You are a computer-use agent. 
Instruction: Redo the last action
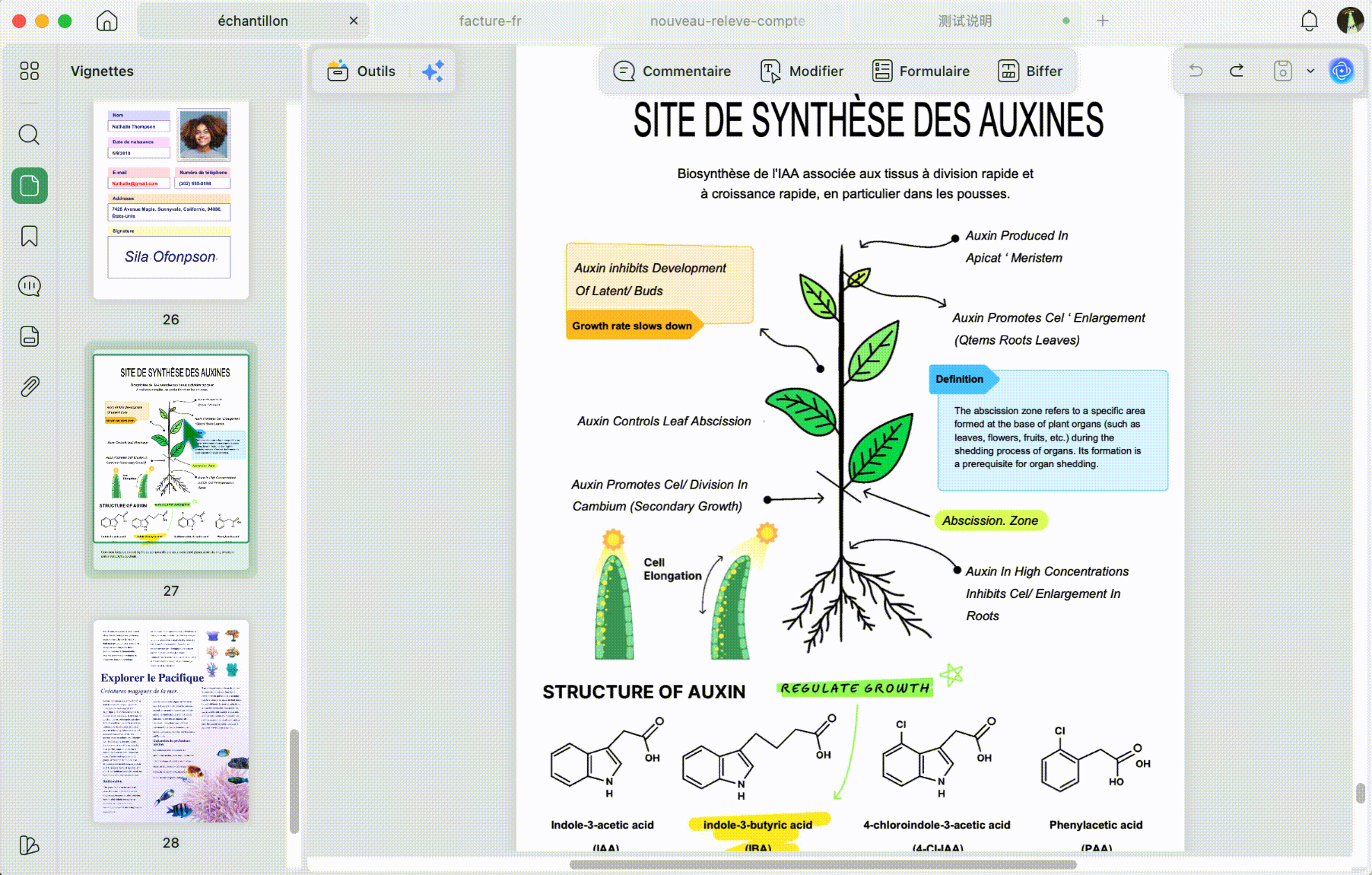(1237, 71)
